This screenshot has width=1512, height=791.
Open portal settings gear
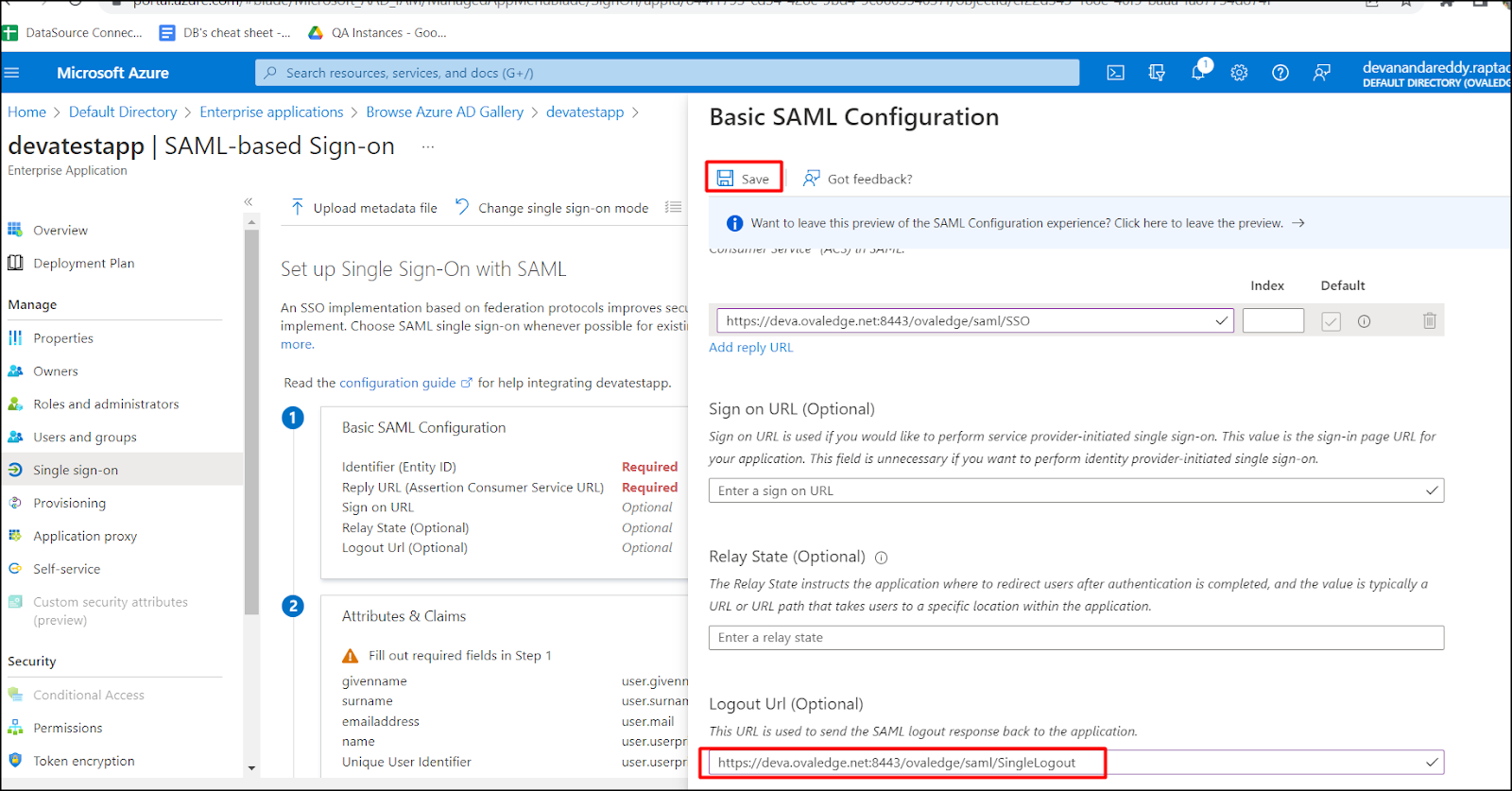click(x=1239, y=73)
